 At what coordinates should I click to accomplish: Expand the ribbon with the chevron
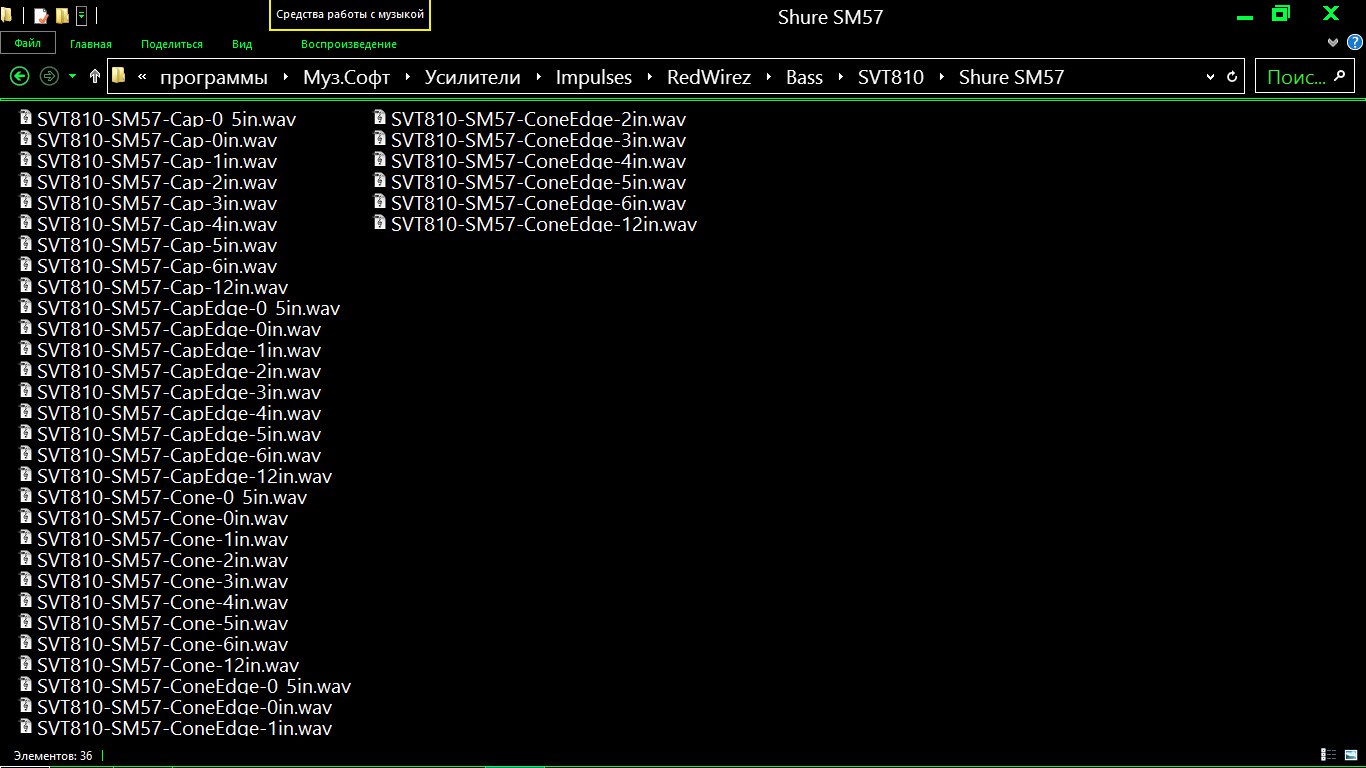[1333, 42]
